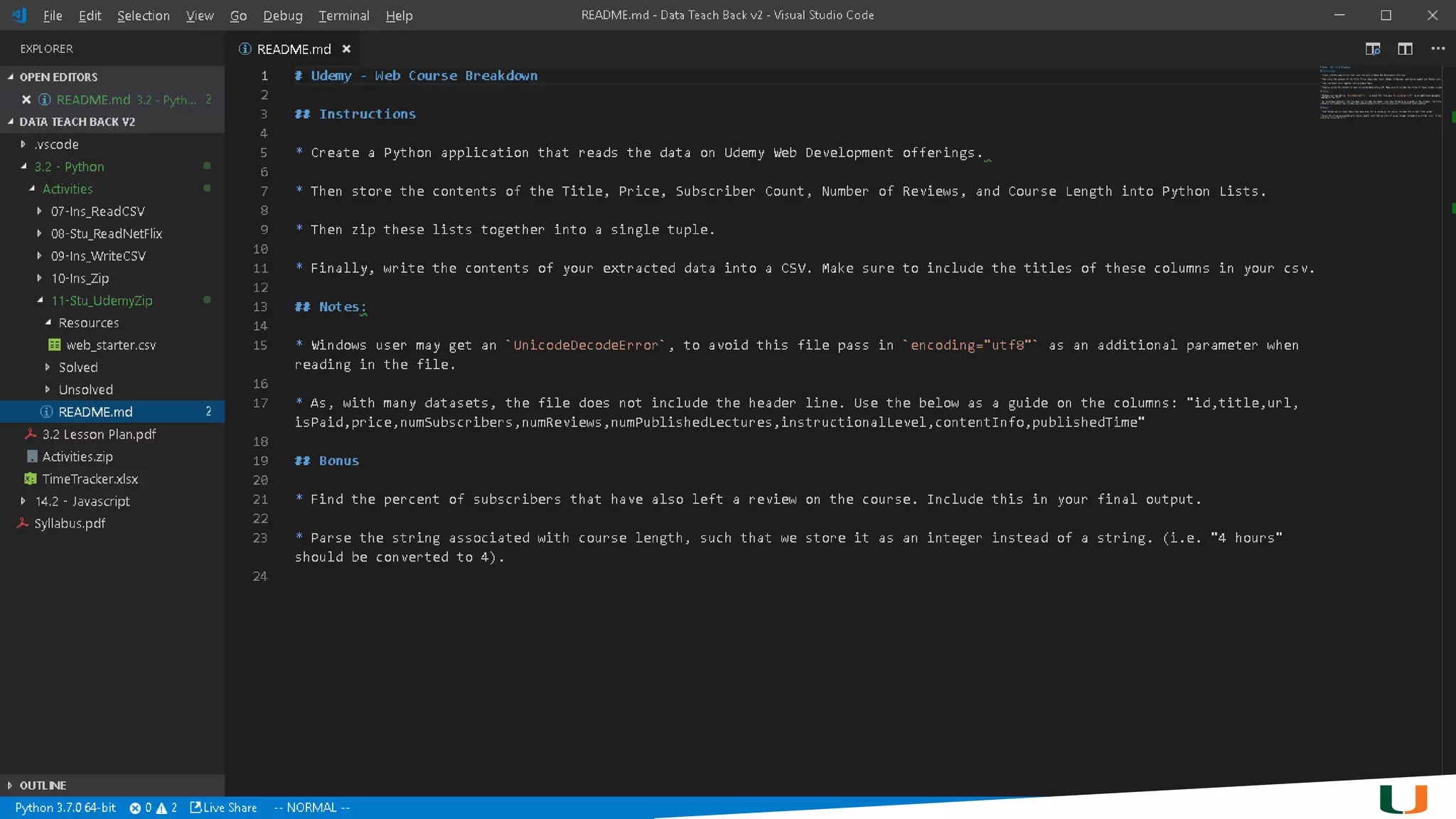Viewport: 1456px width, 819px height.
Task: Select README.md in the file tree
Action: pos(95,412)
